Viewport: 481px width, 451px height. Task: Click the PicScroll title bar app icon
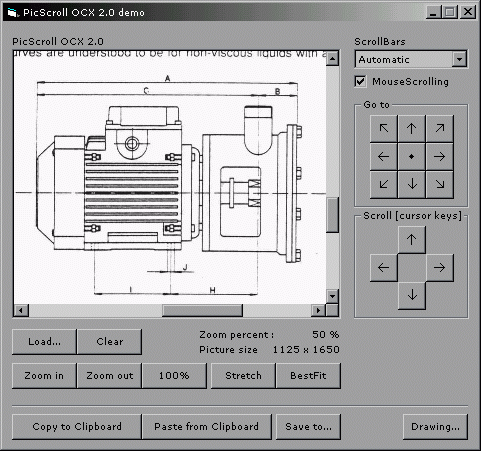pos(13,13)
